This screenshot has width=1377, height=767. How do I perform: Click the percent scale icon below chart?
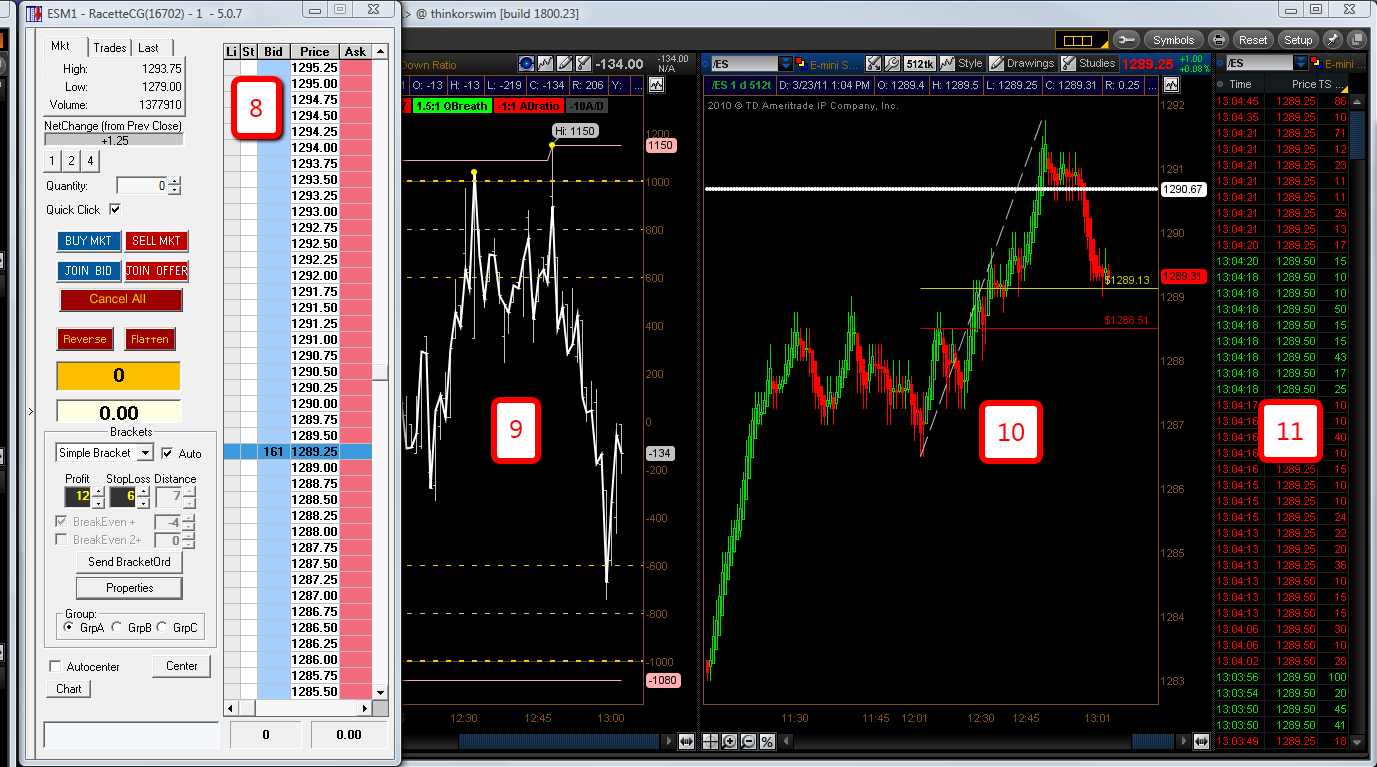tap(767, 741)
